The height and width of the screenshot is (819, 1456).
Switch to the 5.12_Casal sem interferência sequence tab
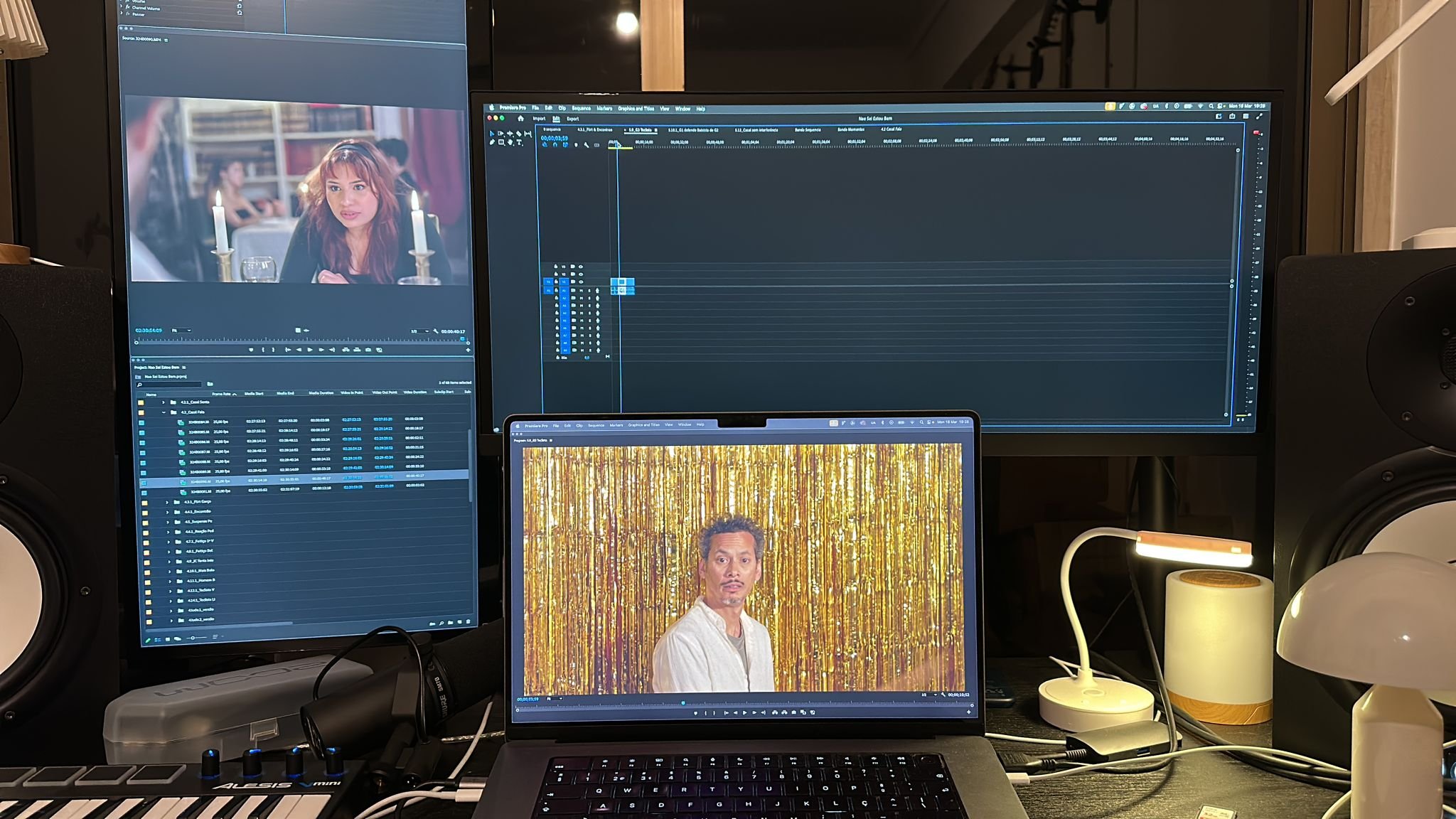click(756, 130)
